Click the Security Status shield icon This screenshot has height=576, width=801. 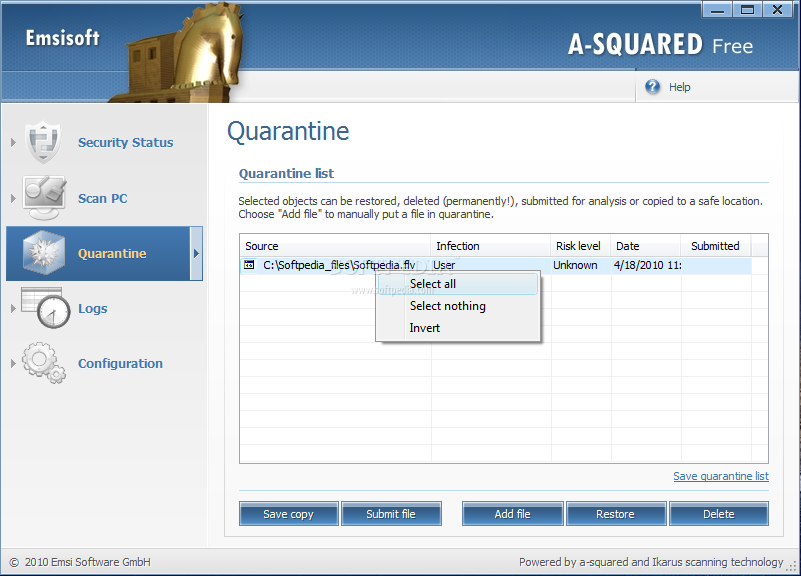pyautogui.click(x=43, y=142)
